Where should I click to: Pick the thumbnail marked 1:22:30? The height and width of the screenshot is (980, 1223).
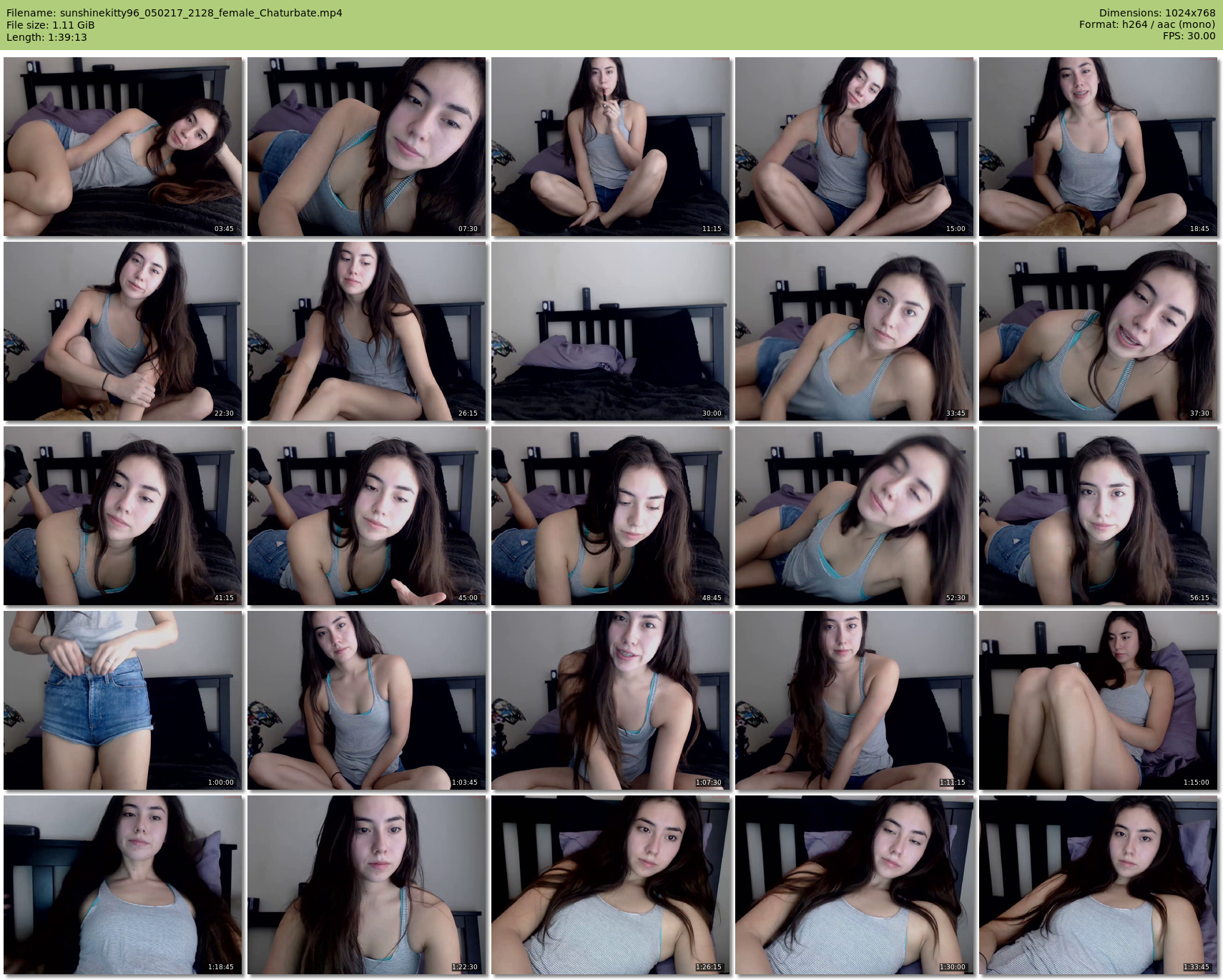367,885
